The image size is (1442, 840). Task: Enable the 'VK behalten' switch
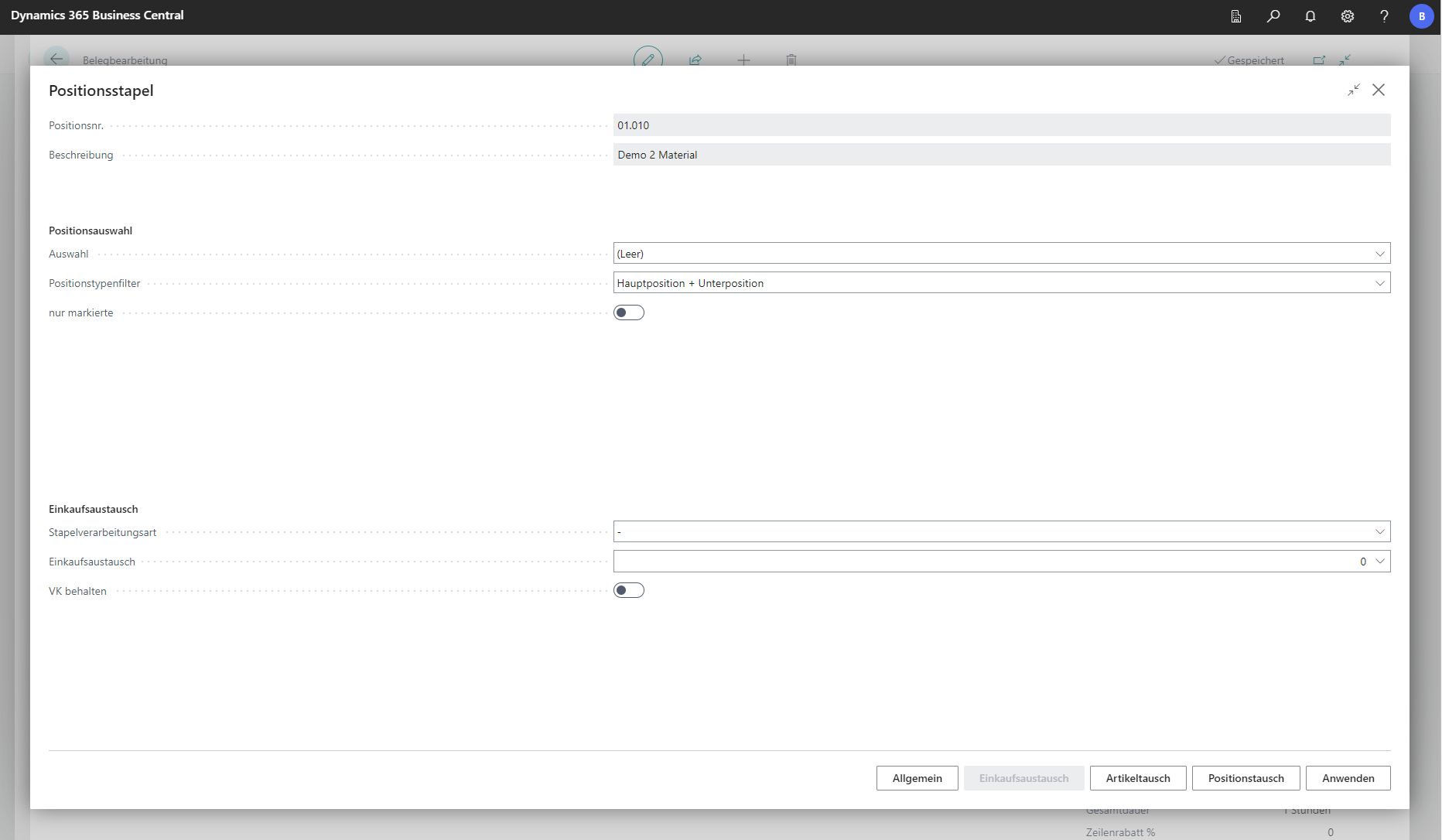tap(628, 590)
